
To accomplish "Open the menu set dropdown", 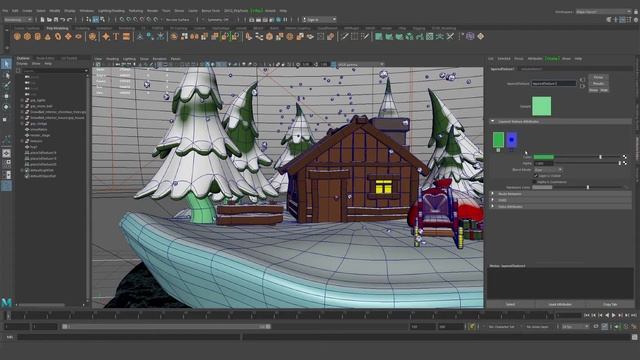I will pos(18,19).
